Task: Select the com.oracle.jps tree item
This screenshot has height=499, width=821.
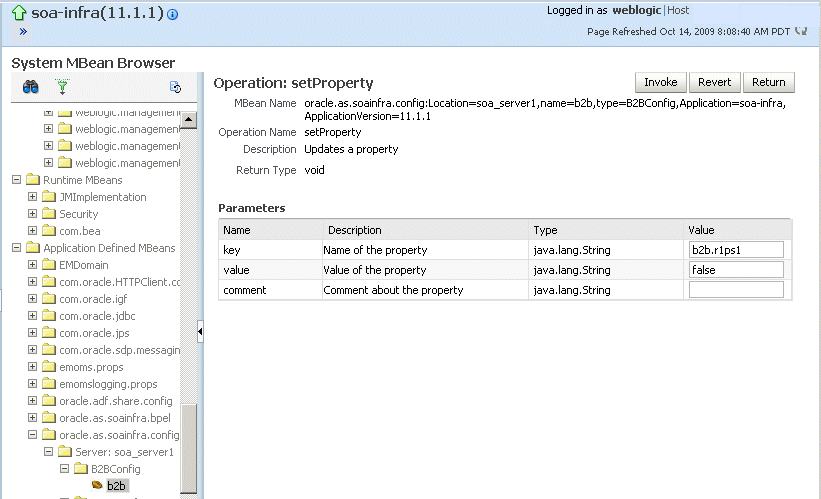Action: (94, 333)
